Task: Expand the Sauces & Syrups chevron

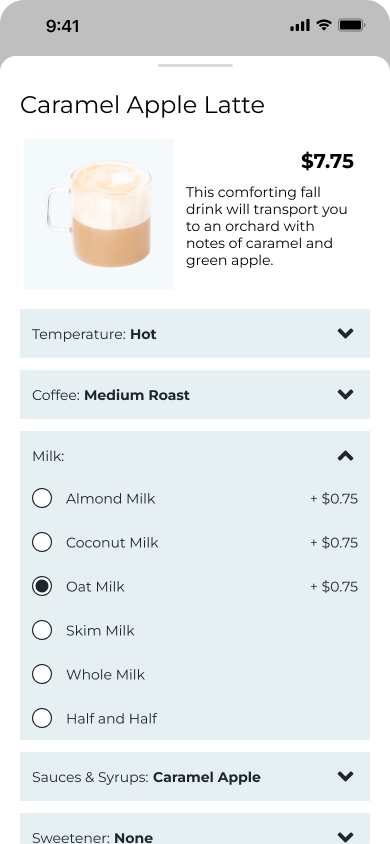Action: (345, 776)
